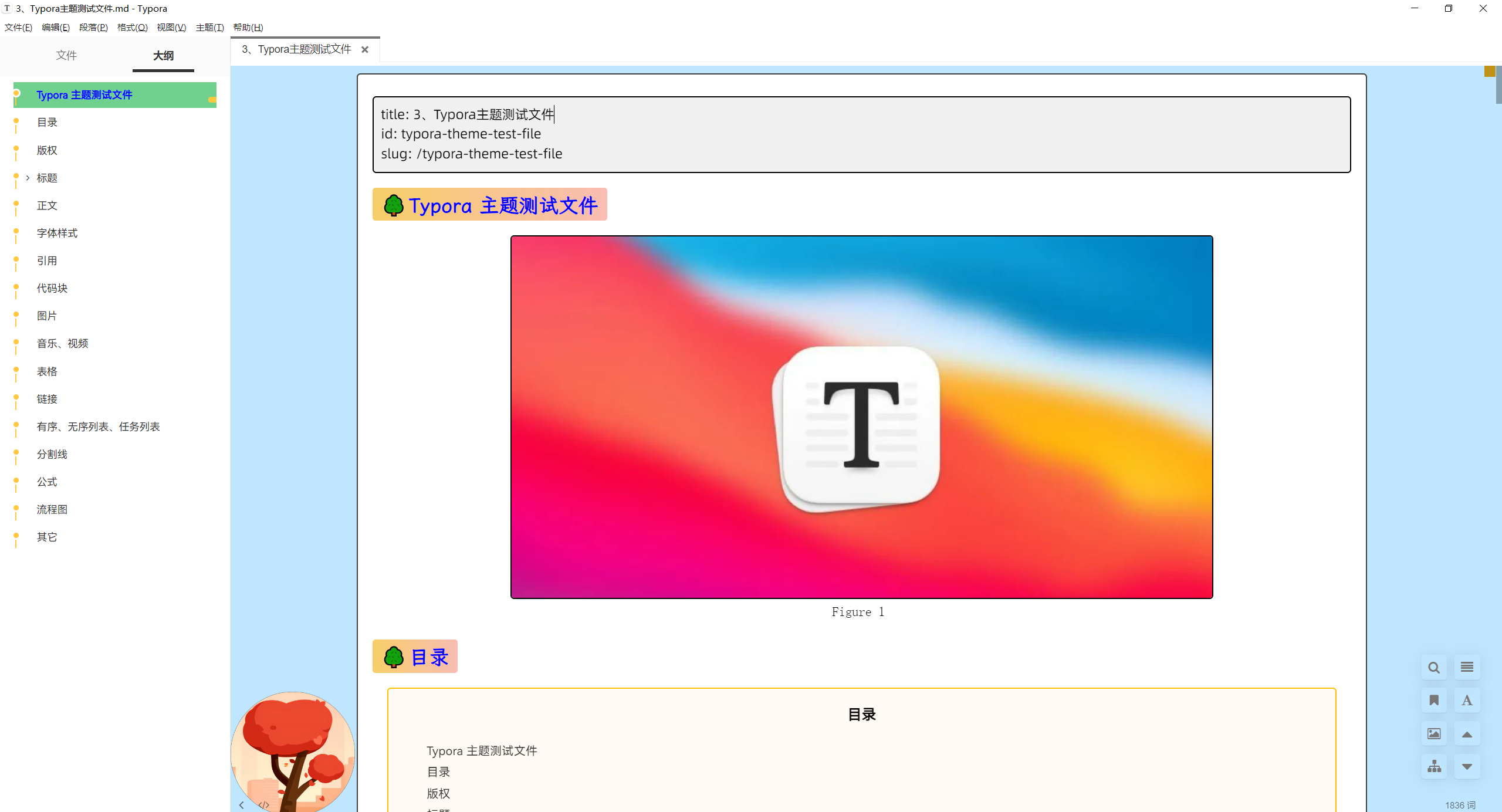This screenshot has width=1502, height=812.
Task: Open the 帮助(H) menu
Action: (248, 28)
